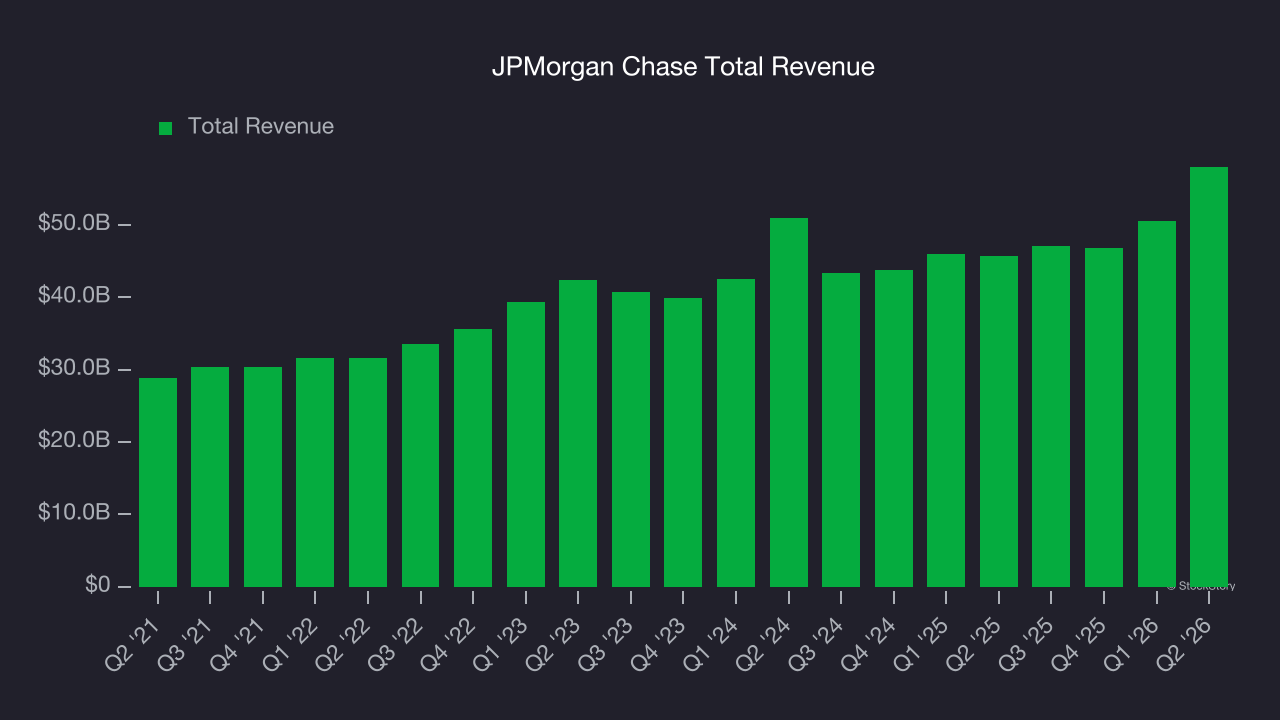Click the Q1 '23 revenue bar

(x=526, y=444)
